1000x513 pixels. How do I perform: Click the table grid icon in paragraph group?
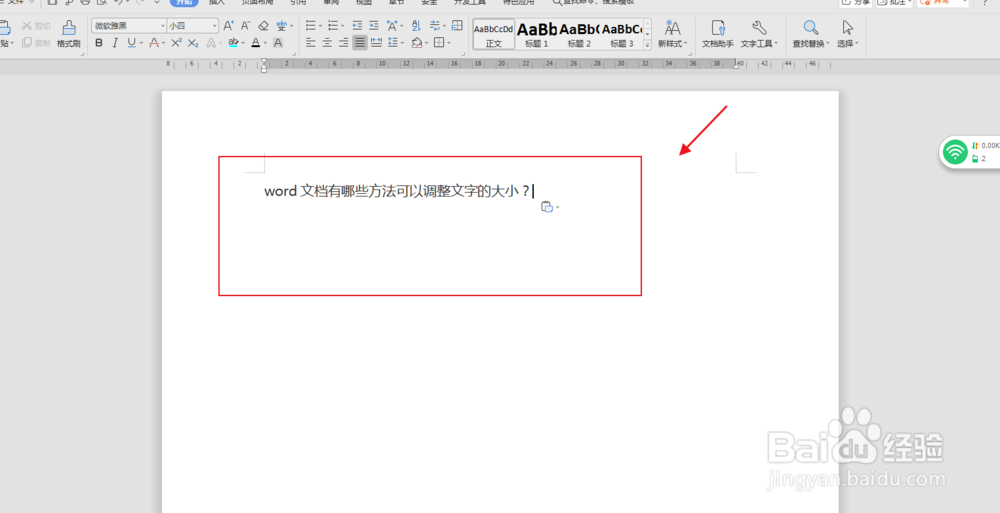pyautogui.click(x=457, y=26)
